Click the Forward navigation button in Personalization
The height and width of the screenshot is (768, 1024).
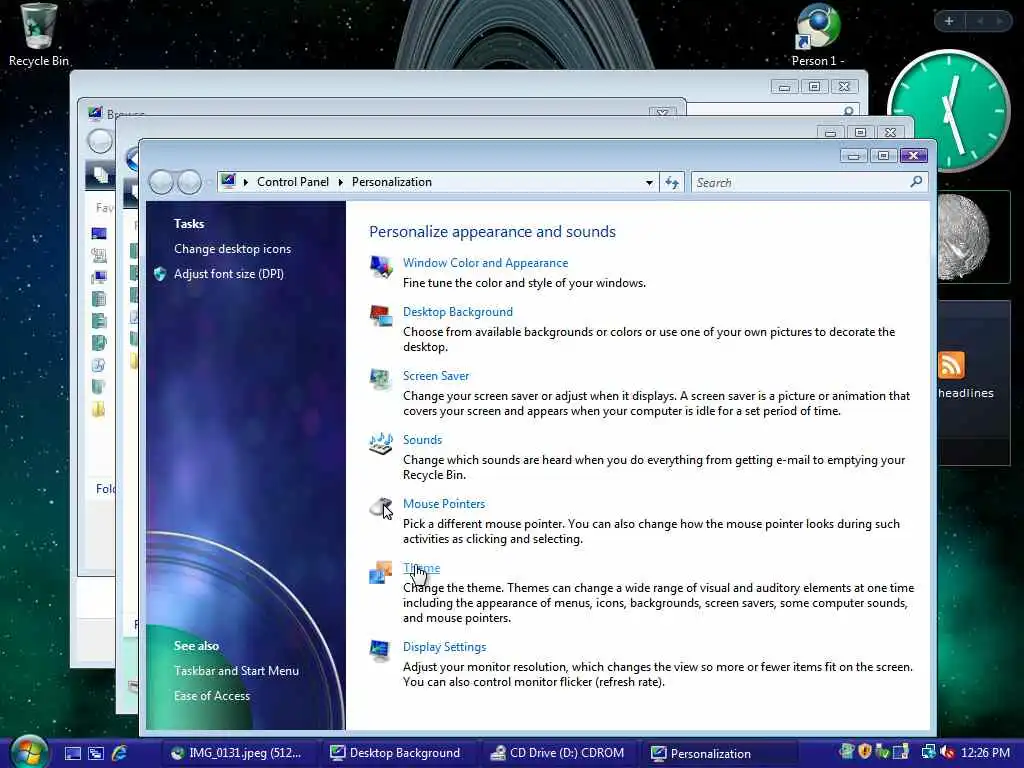point(189,182)
